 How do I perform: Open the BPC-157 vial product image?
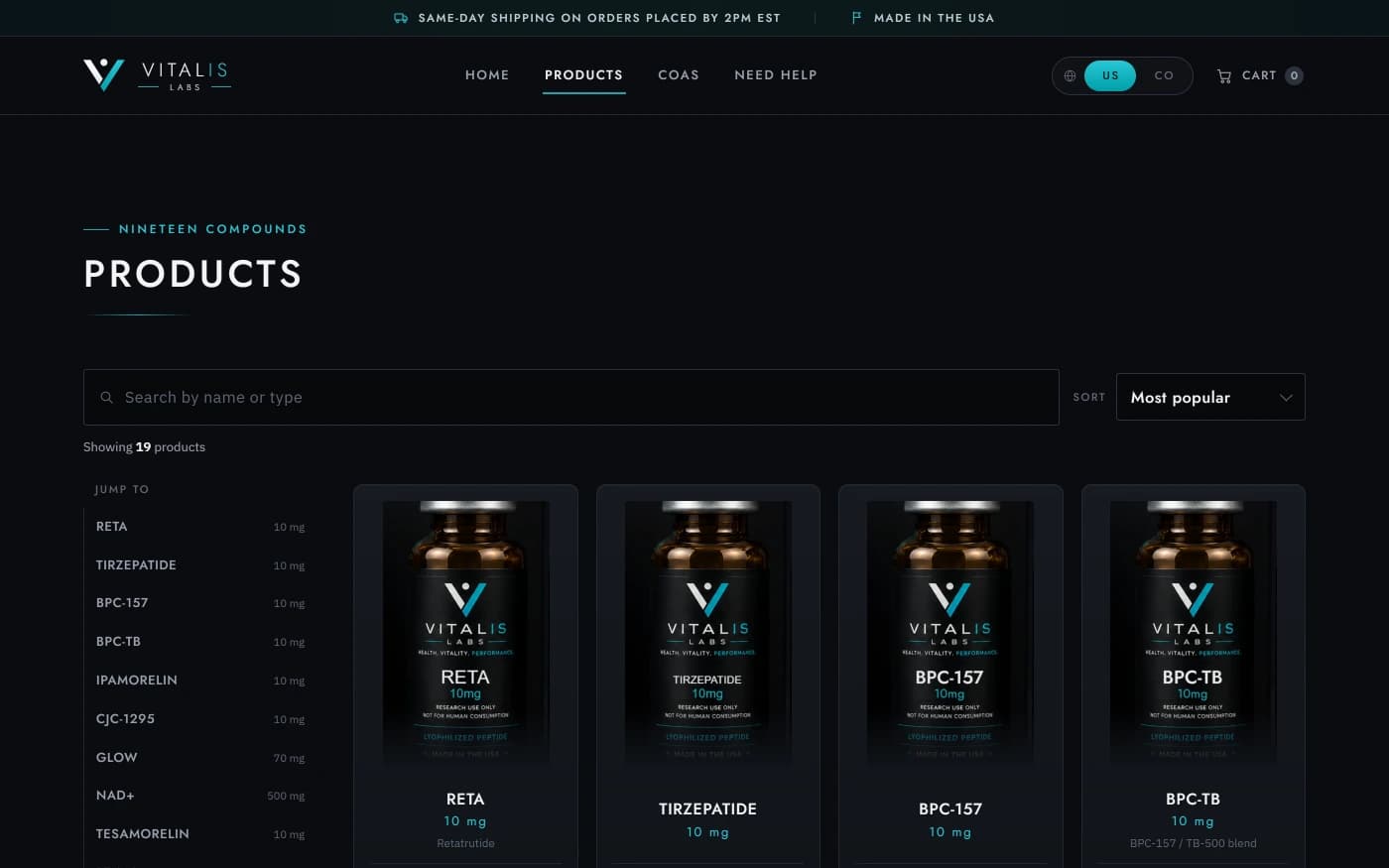coord(950,632)
